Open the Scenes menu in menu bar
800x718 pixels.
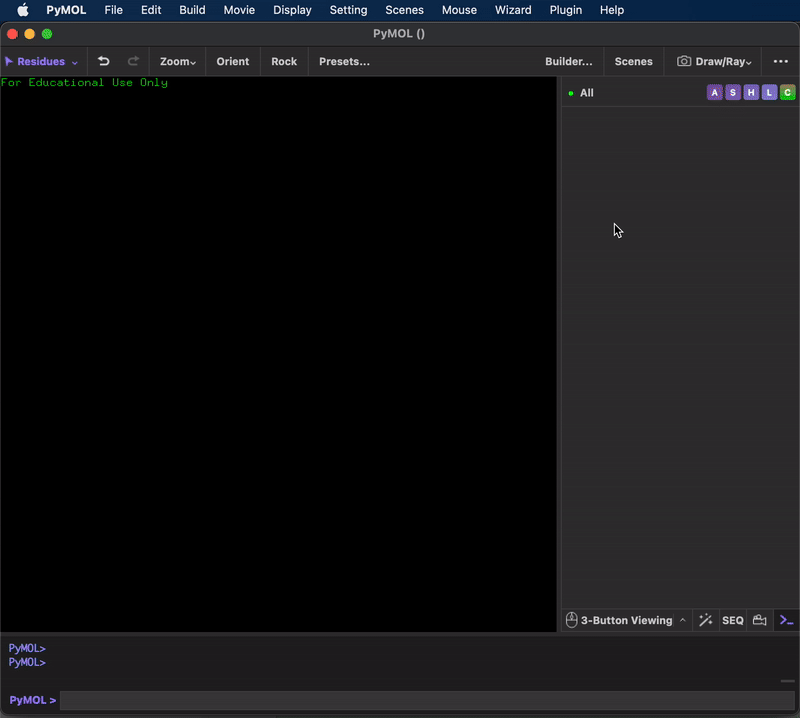tap(405, 10)
